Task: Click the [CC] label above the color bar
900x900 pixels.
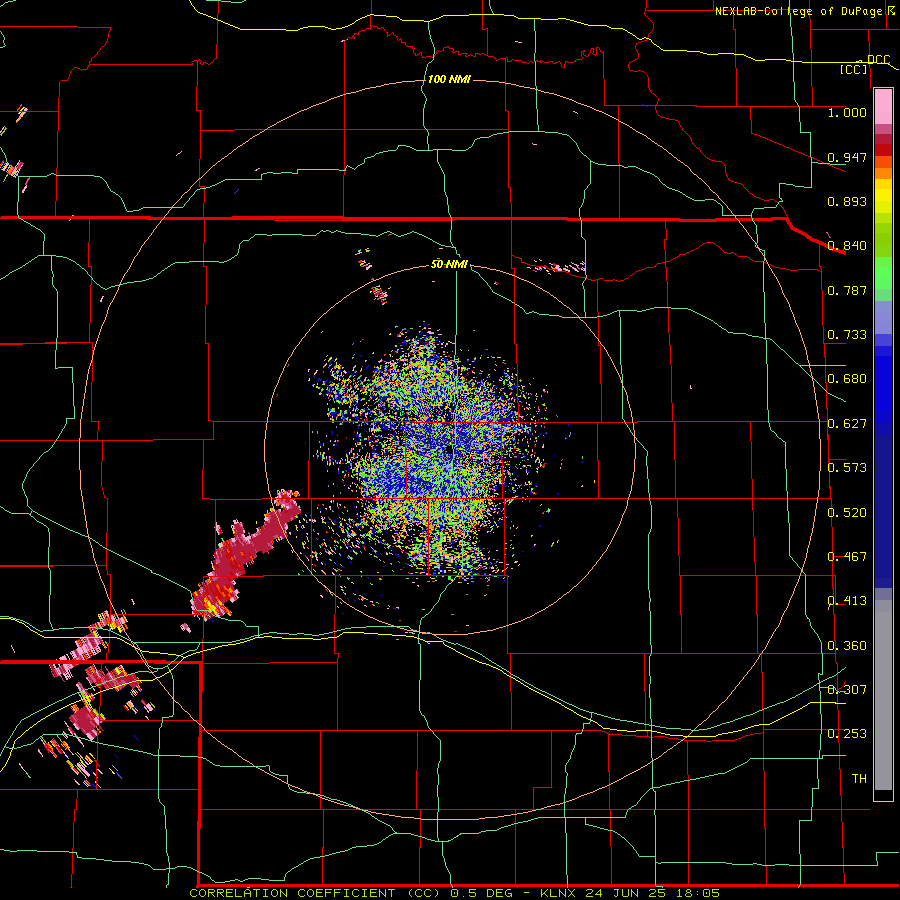Action: coord(854,69)
